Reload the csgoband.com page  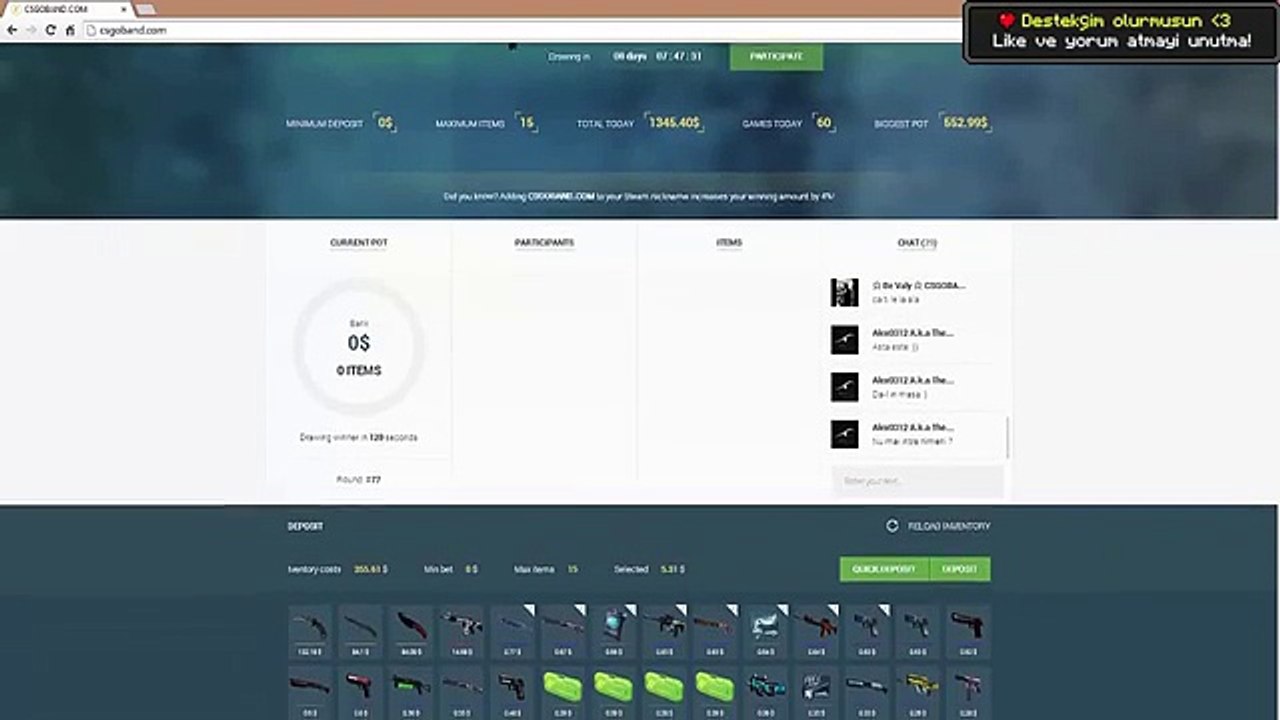tap(50, 30)
